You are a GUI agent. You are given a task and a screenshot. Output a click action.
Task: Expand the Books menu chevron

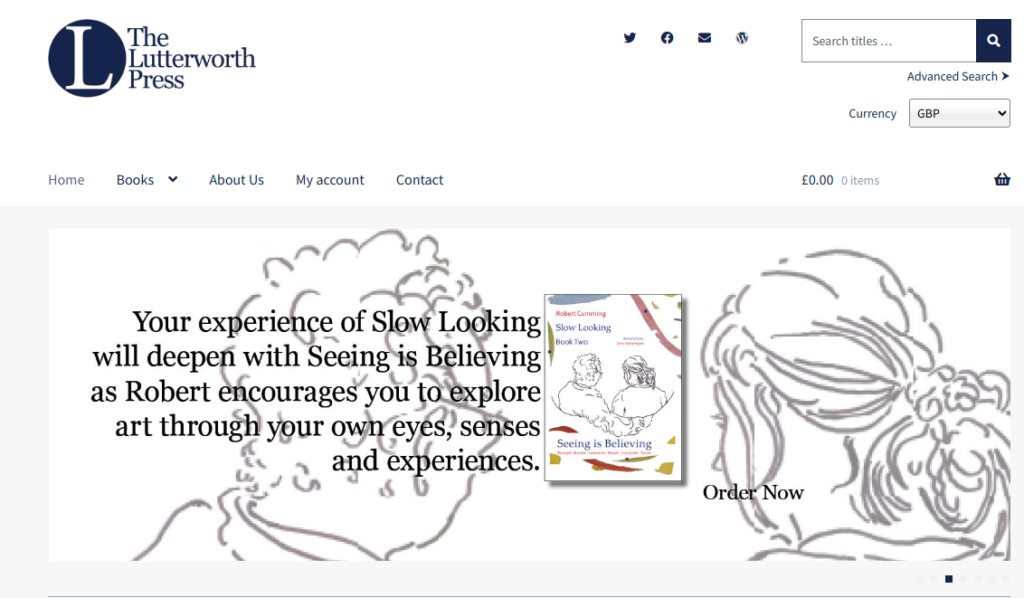[172, 180]
